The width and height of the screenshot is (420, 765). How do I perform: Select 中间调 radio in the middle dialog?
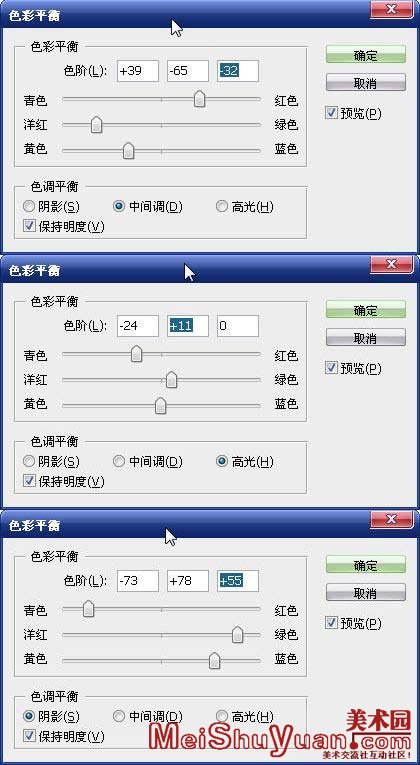tap(119, 461)
